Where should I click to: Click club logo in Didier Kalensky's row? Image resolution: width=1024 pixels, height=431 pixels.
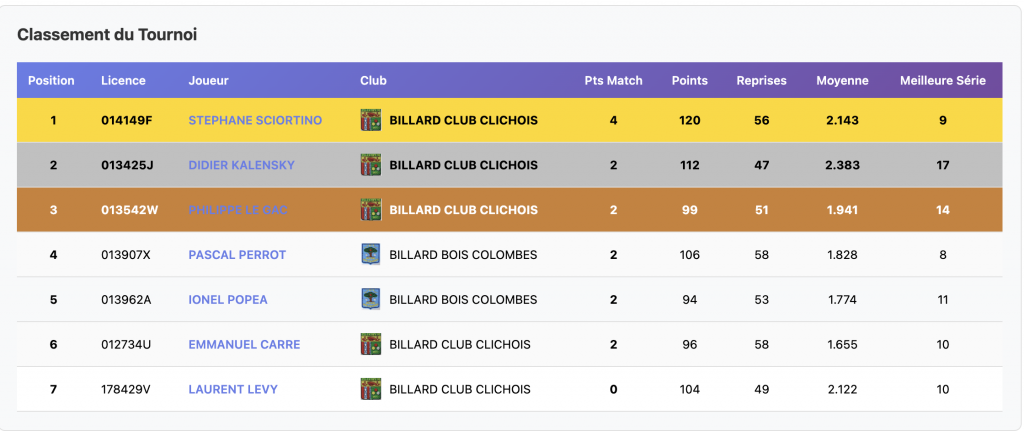(x=370, y=165)
